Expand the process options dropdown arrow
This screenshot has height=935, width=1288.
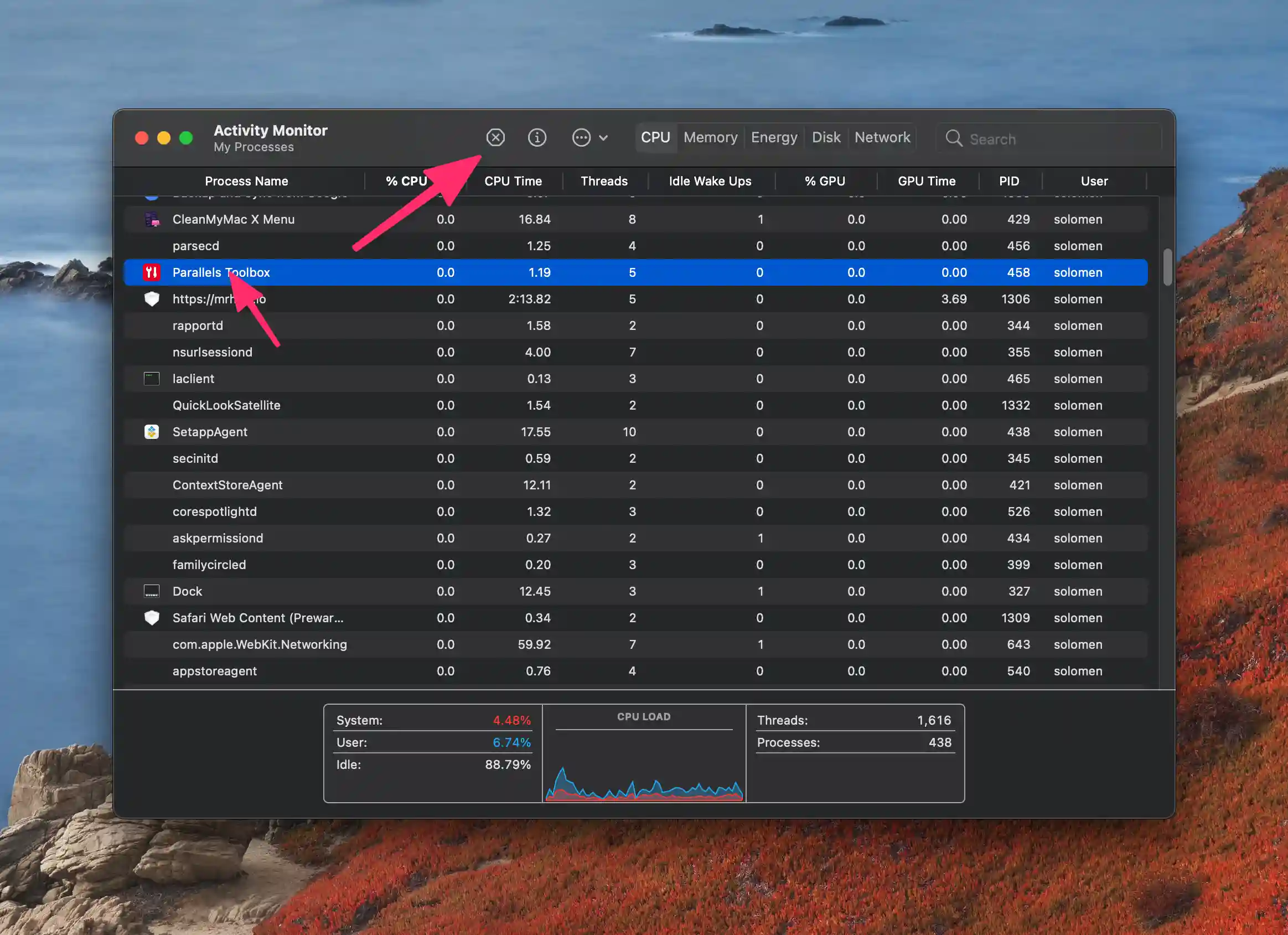point(601,138)
